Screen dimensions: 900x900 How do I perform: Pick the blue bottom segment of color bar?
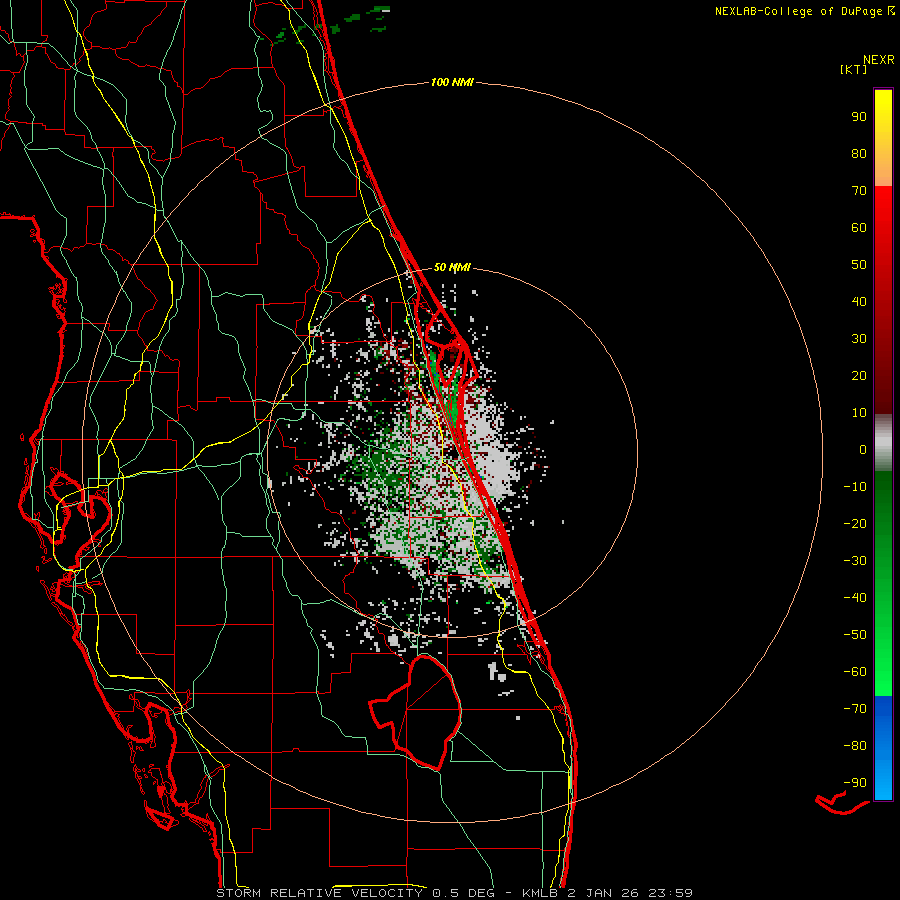(883, 748)
